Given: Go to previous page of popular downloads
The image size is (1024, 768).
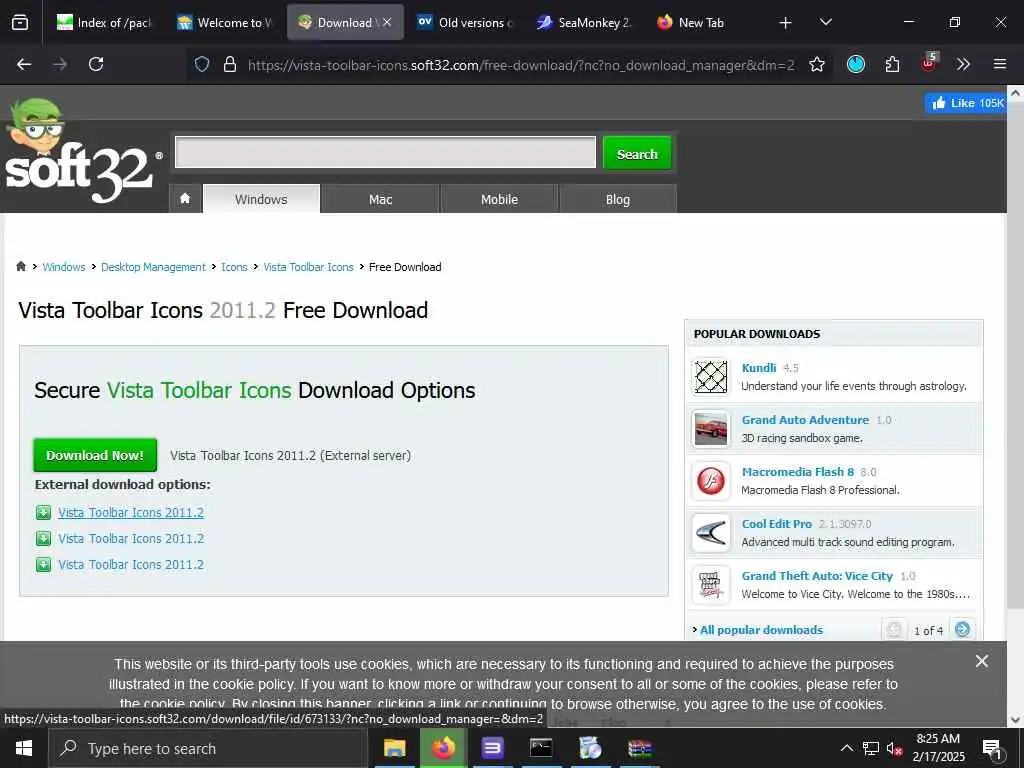Looking at the screenshot, I should tap(894, 630).
